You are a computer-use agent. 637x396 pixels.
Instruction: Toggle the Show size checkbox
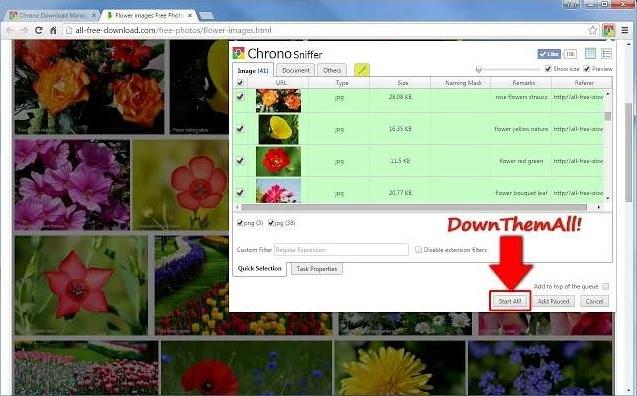coord(548,69)
